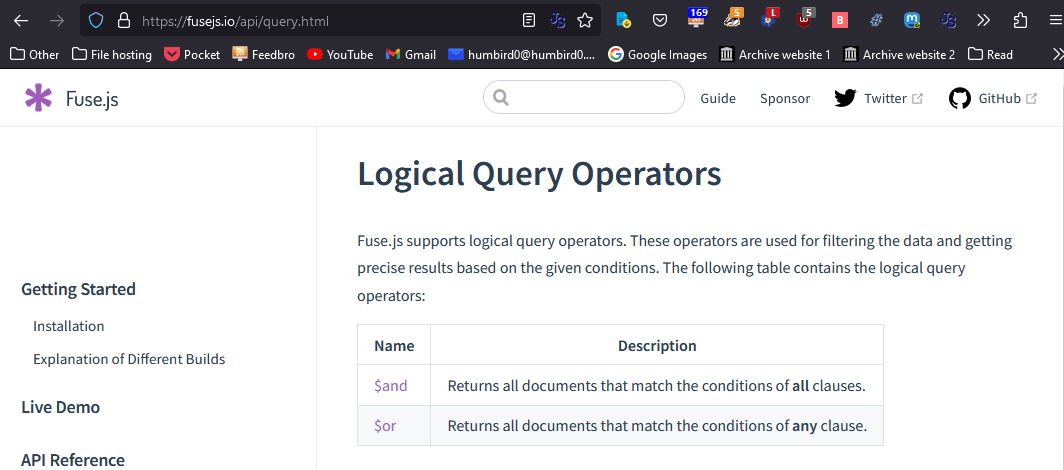Screen dimensions: 1064x470
Task: Click the Fuse.js asterisk logo
Action: (x=38, y=98)
